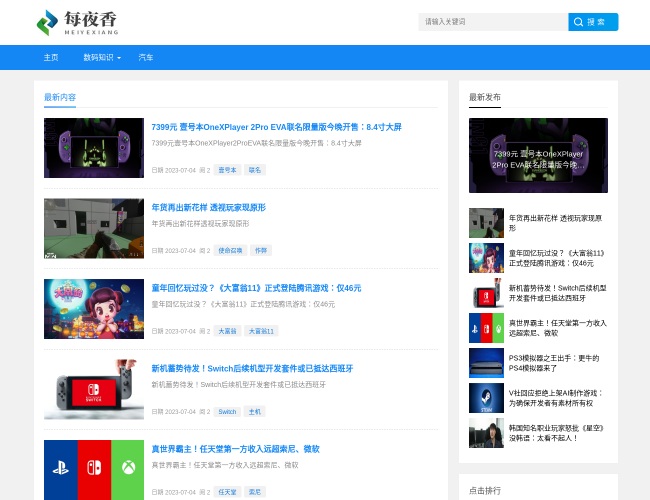Open sidebar link PS3模拟器之王出手
Image resolution: width=650 pixels, height=500 pixels.
[554, 363]
